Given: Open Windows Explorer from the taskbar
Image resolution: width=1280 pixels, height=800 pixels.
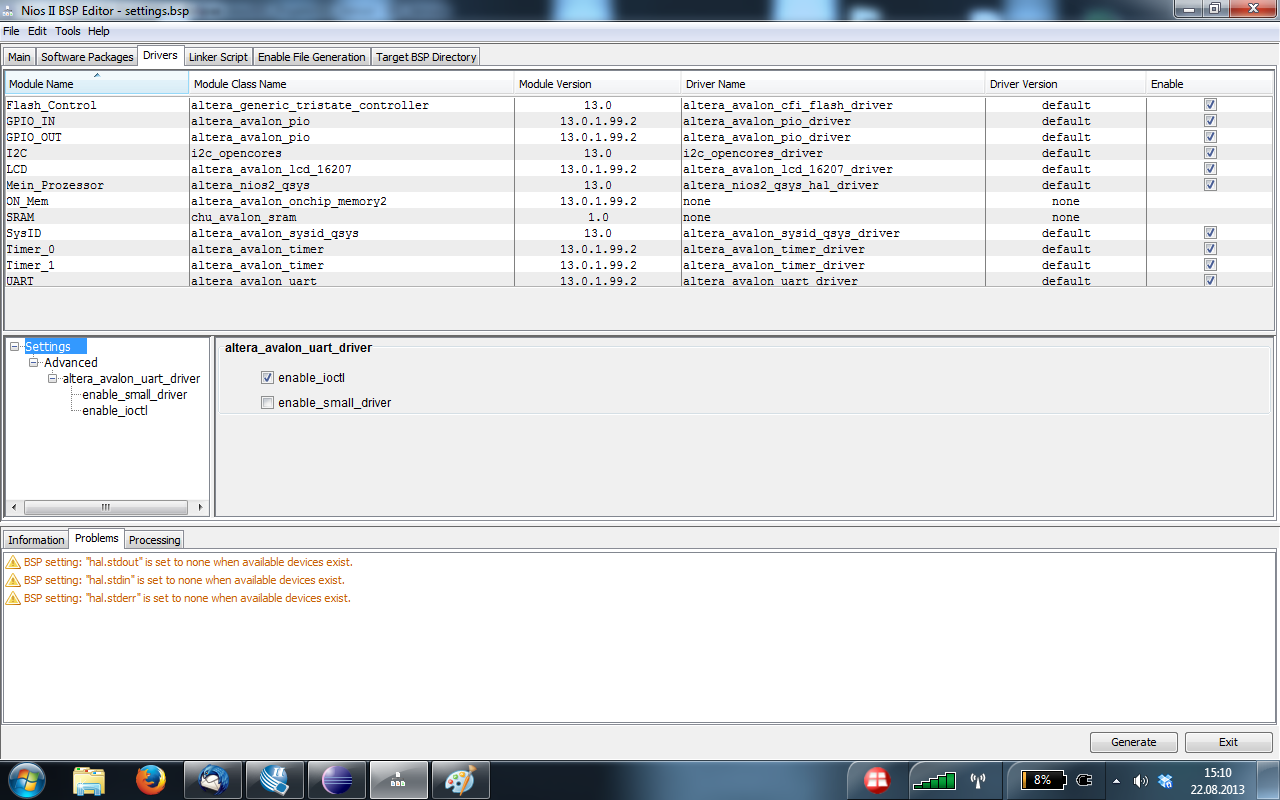Looking at the screenshot, I should point(89,779).
